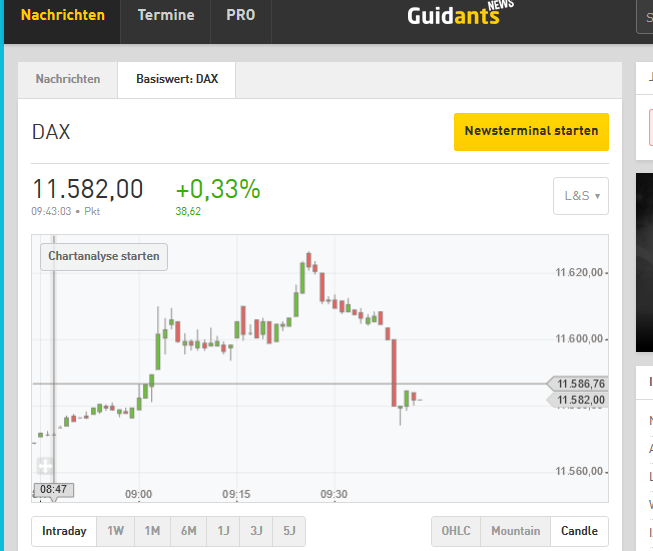653x551 pixels.
Task: Click the 08:47 time marker on the chart axis
Action: (x=54, y=489)
